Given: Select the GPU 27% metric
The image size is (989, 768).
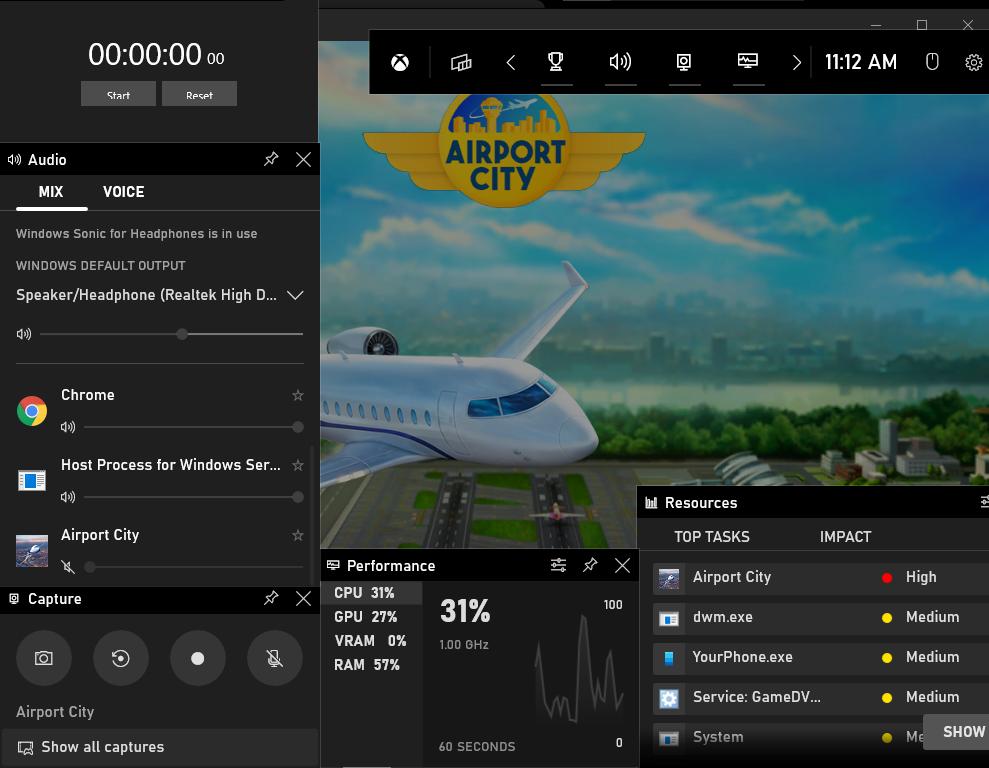Looking at the screenshot, I should point(372,617).
